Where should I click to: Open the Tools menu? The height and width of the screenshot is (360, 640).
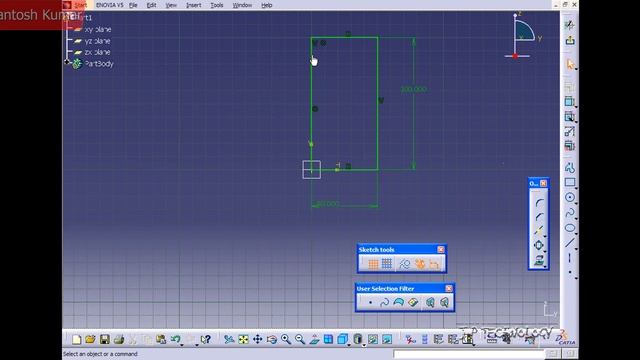pos(217,5)
